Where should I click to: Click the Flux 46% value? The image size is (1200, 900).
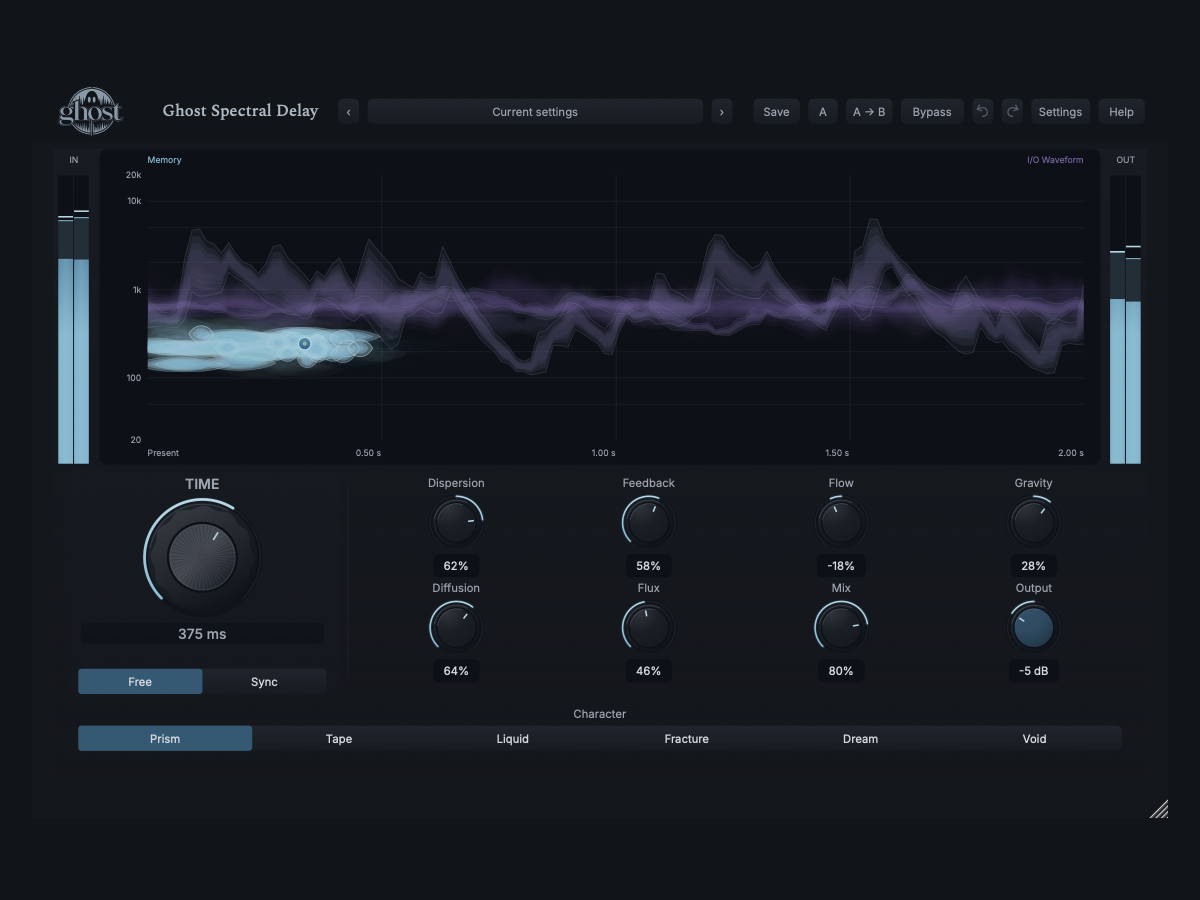tap(649, 671)
